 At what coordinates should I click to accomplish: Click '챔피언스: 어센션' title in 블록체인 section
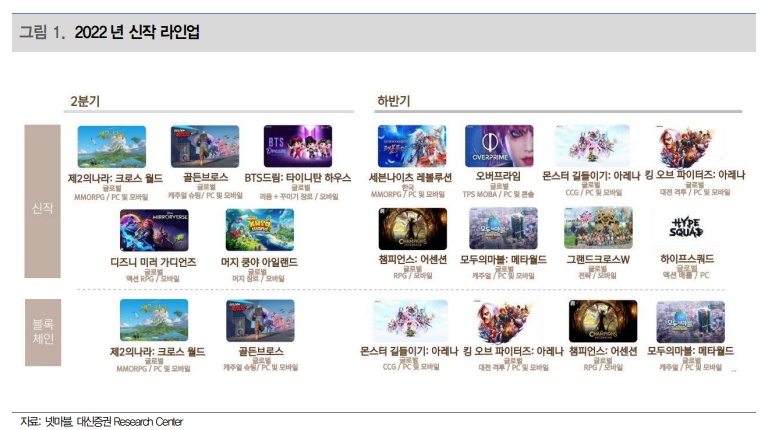click(x=603, y=351)
